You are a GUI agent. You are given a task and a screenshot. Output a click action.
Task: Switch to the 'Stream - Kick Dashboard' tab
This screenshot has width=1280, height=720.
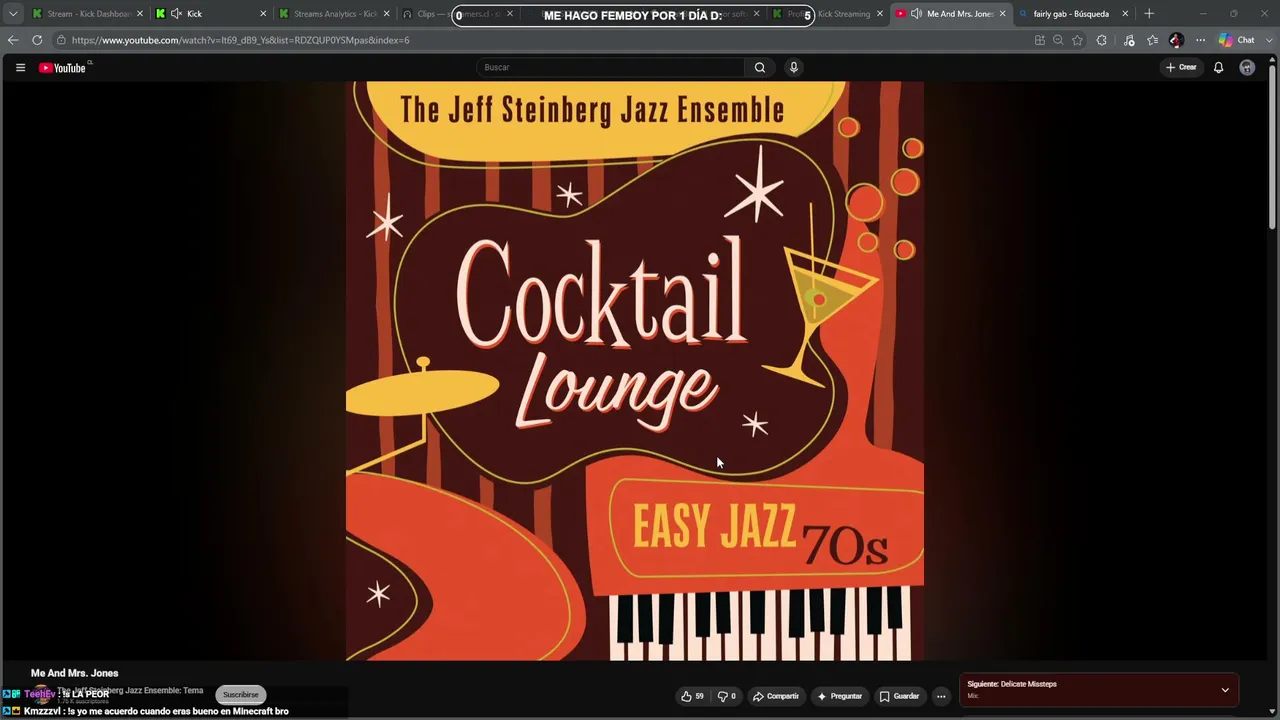click(x=88, y=14)
